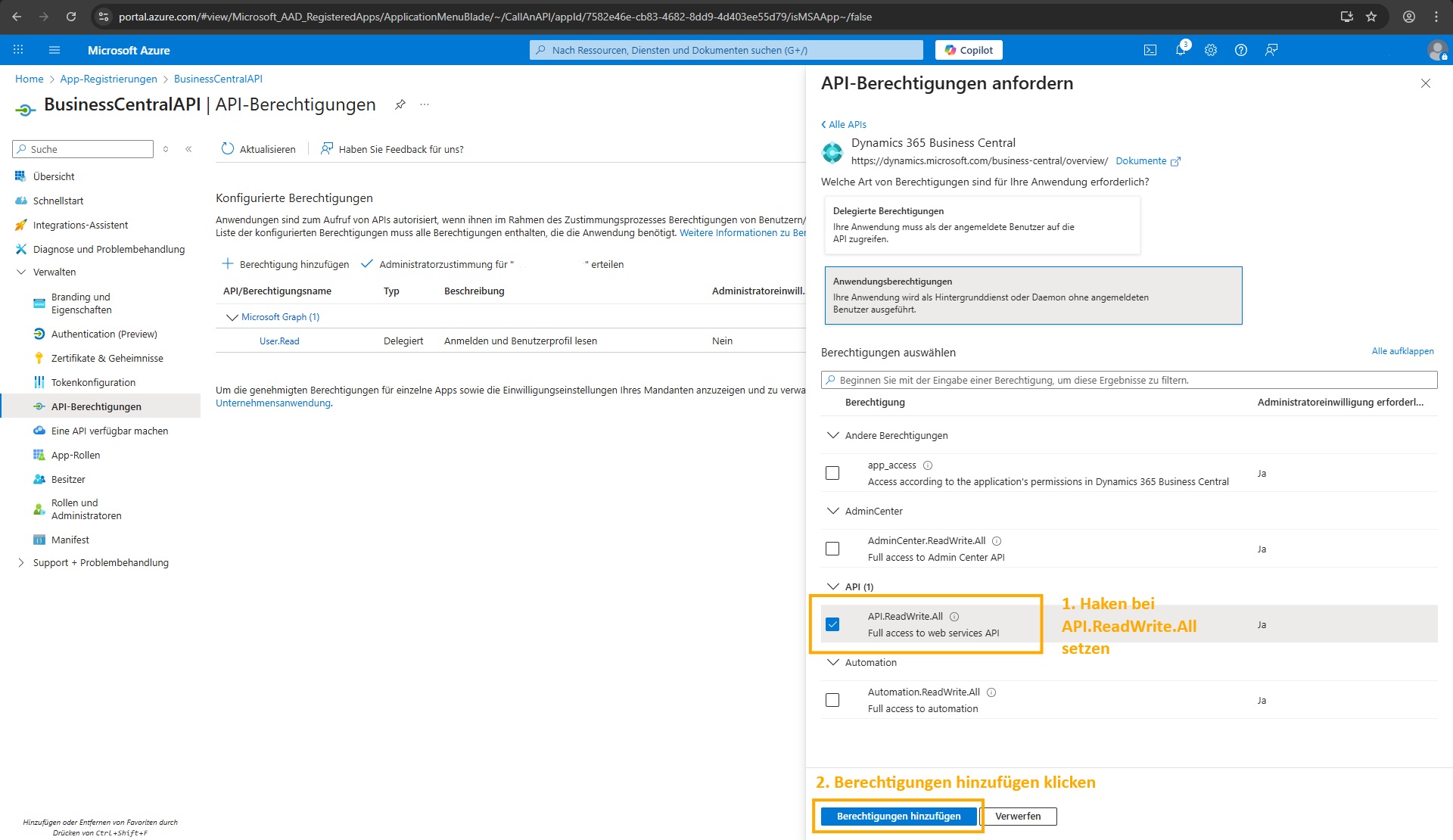Click the Copilot button
1453x840 pixels.
click(x=969, y=50)
